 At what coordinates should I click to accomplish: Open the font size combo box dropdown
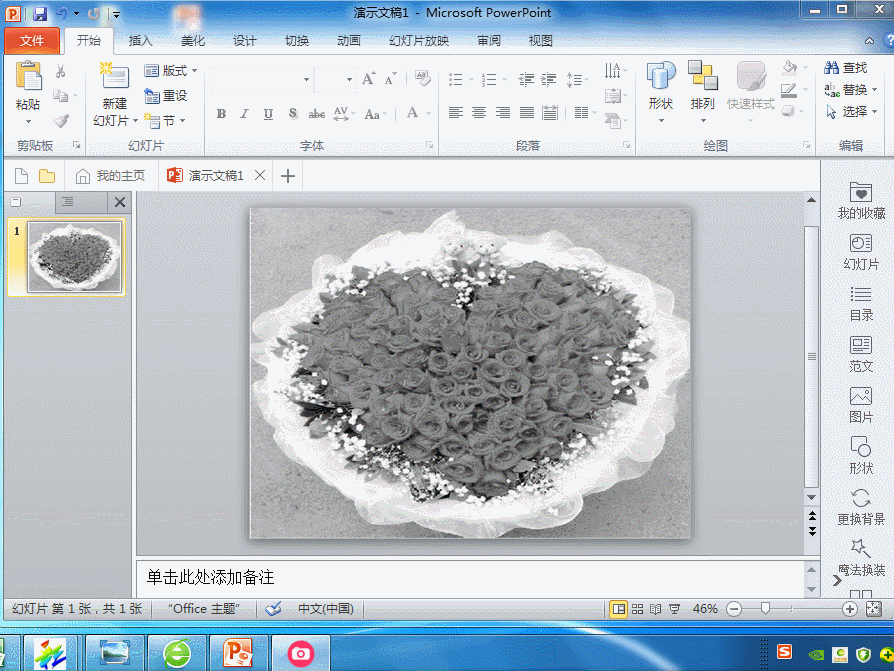coord(350,79)
